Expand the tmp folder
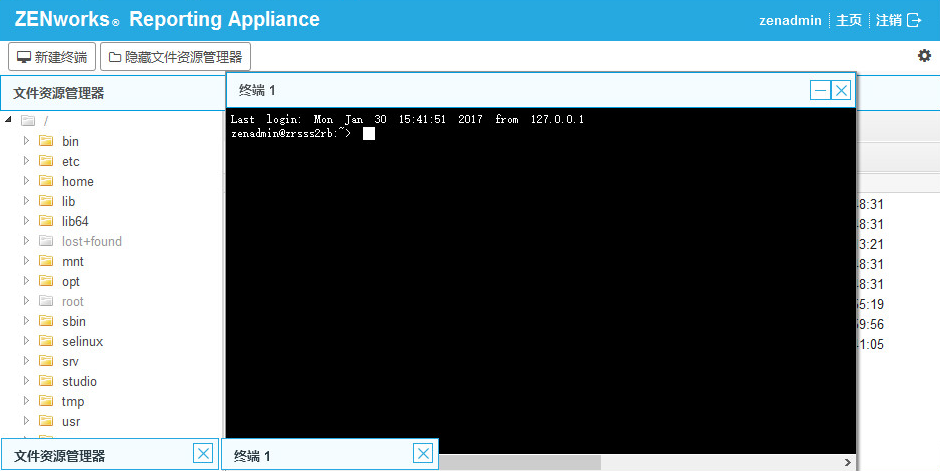 tap(26, 401)
